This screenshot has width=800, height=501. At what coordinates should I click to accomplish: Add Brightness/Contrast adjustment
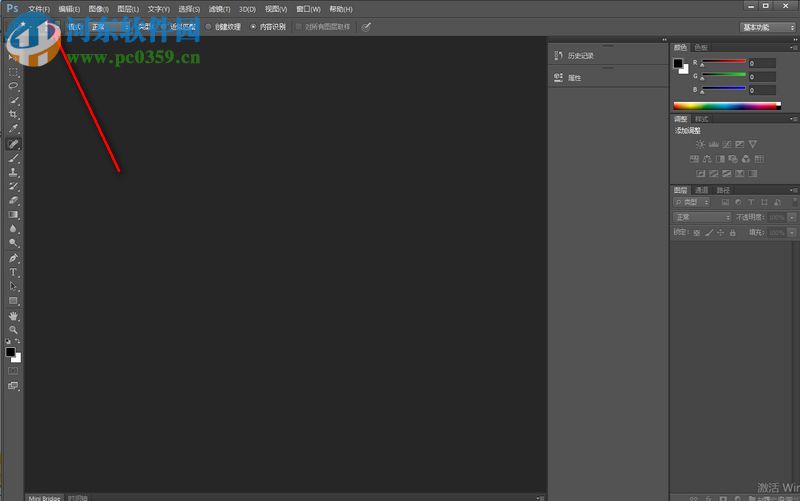pyautogui.click(x=701, y=144)
